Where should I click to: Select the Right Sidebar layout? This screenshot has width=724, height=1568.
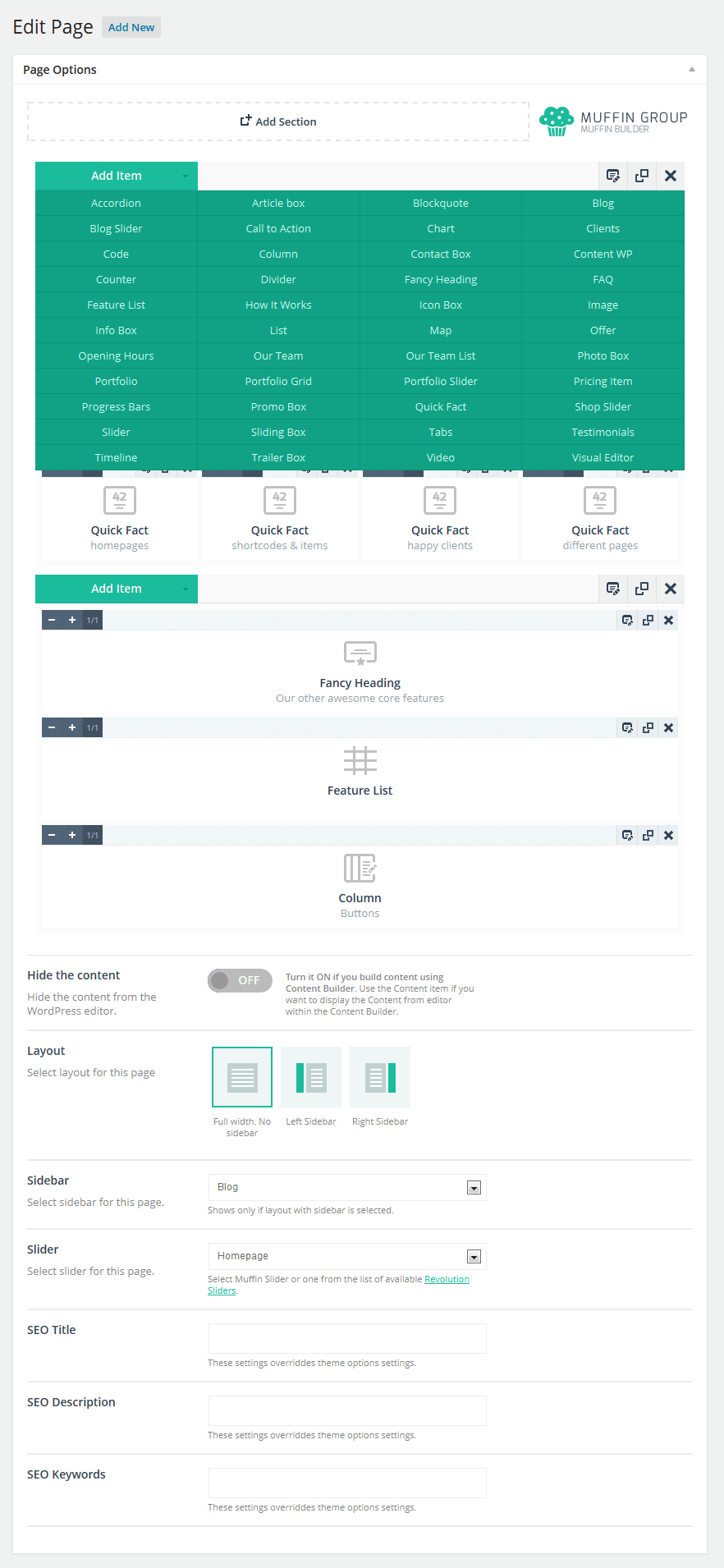point(380,1077)
